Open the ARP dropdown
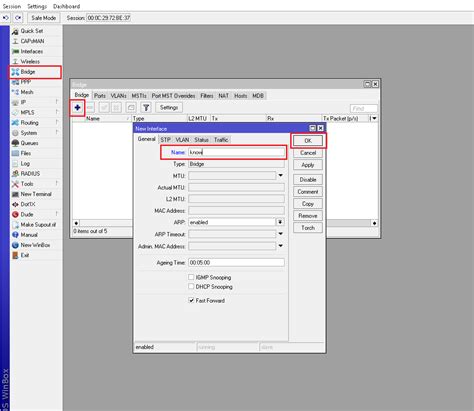The width and height of the screenshot is (474, 411). coord(280,222)
